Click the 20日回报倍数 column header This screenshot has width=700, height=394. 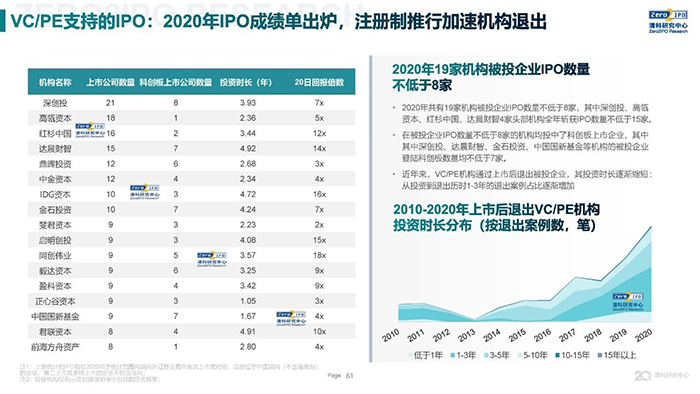(x=319, y=82)
